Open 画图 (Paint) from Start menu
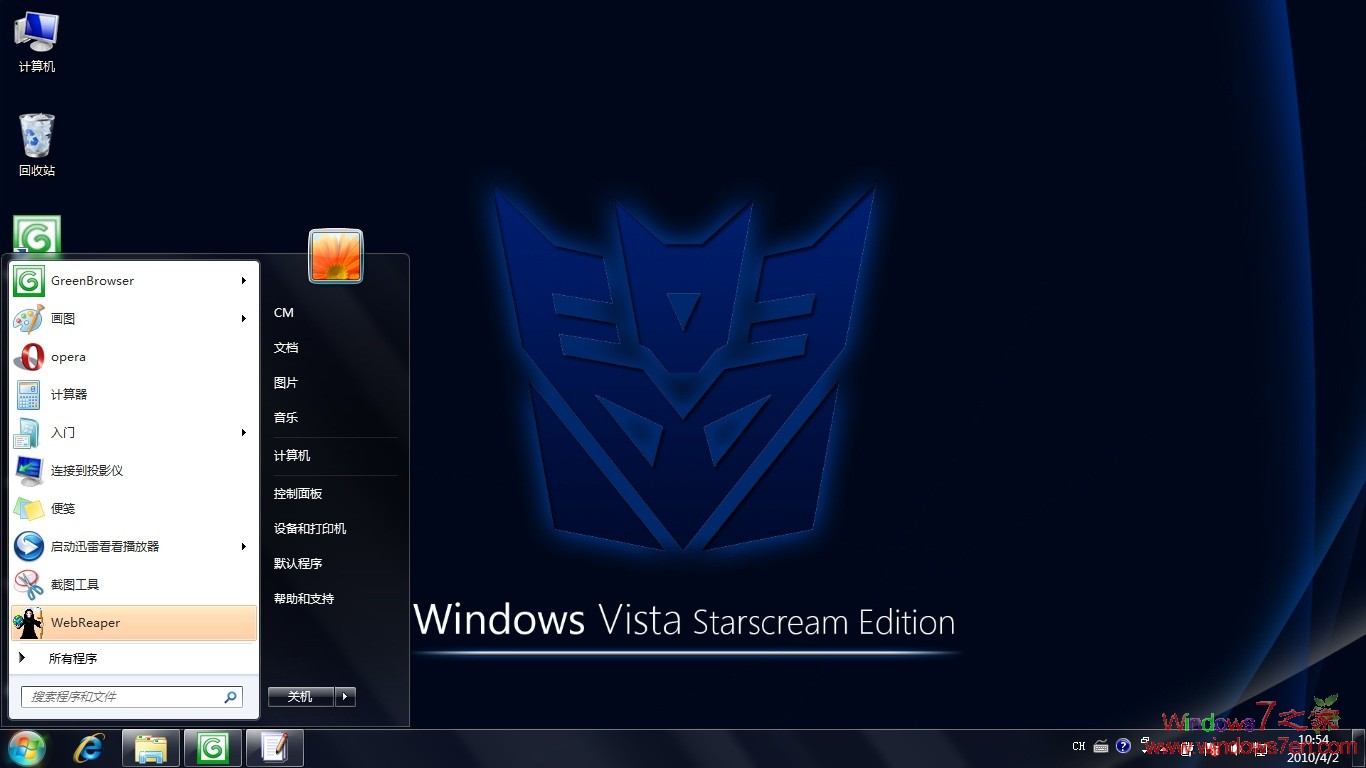The image size is (1366, 768). click(x=62, y=319)
